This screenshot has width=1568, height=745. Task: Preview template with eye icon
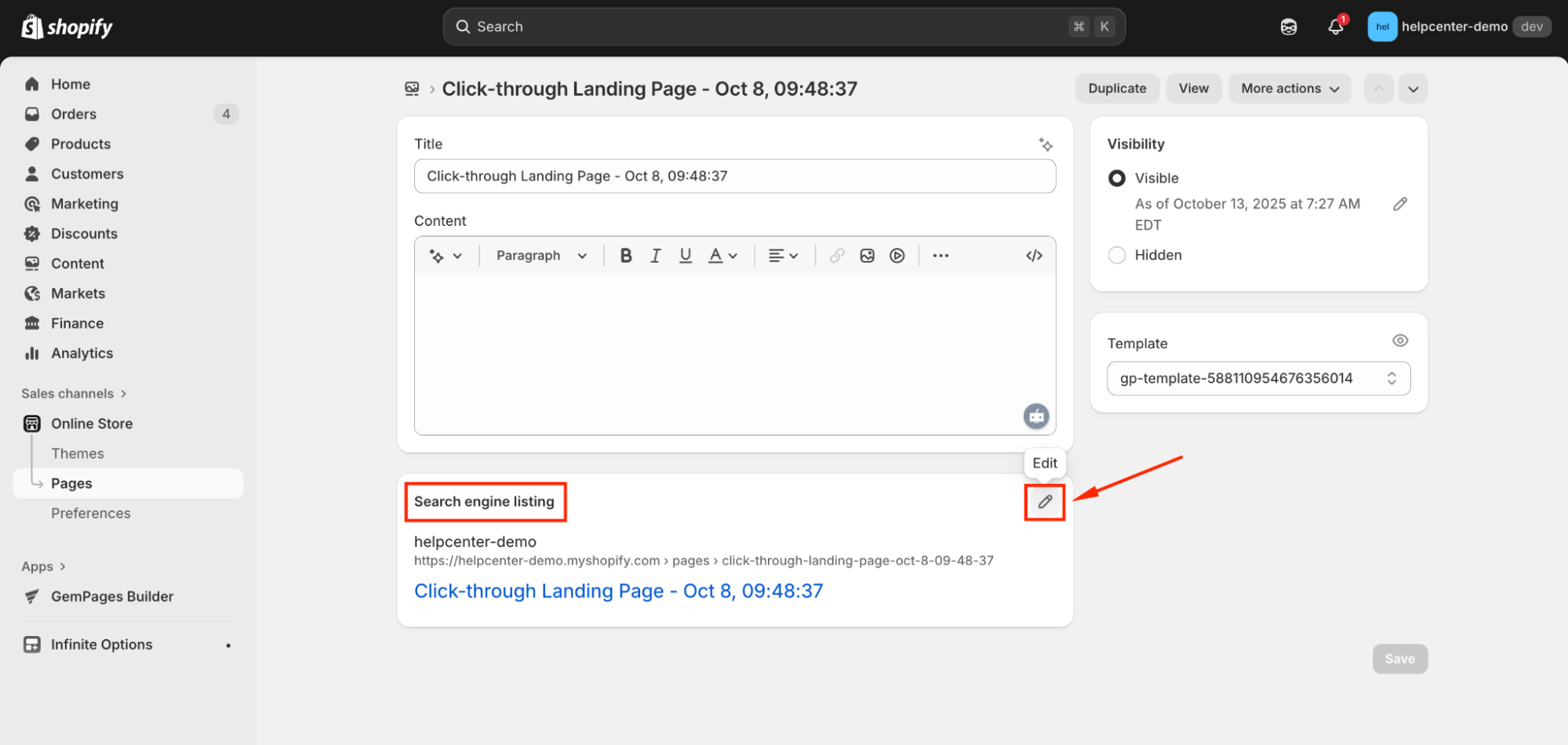pyautogui.click(x=1399, y=340)
